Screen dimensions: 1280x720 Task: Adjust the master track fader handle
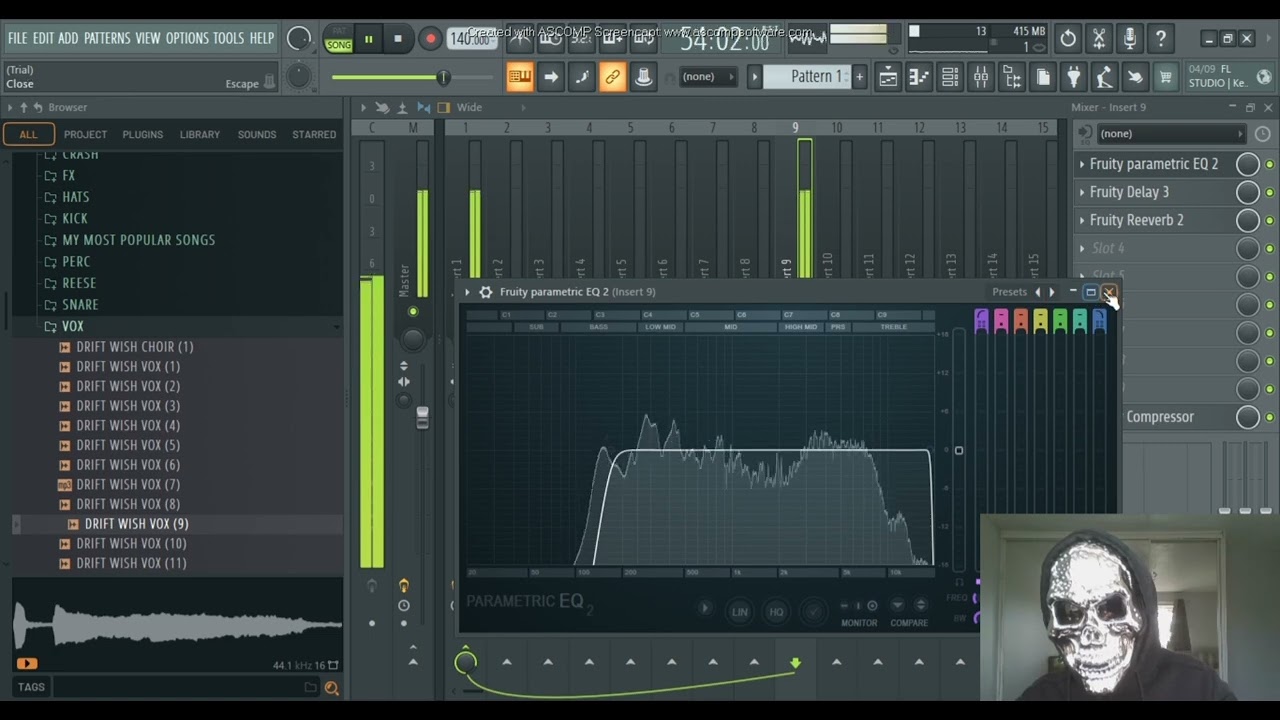click(423, 418)
